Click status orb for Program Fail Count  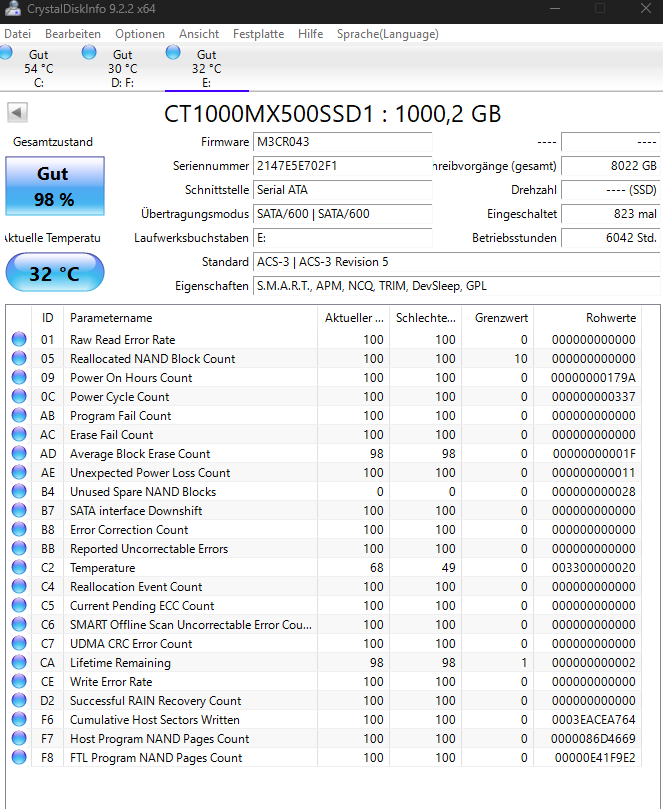(19, 415)
